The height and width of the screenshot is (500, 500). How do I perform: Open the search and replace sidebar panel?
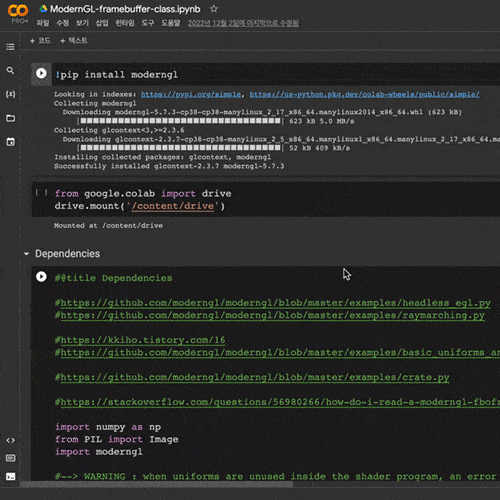click(10, 70)
